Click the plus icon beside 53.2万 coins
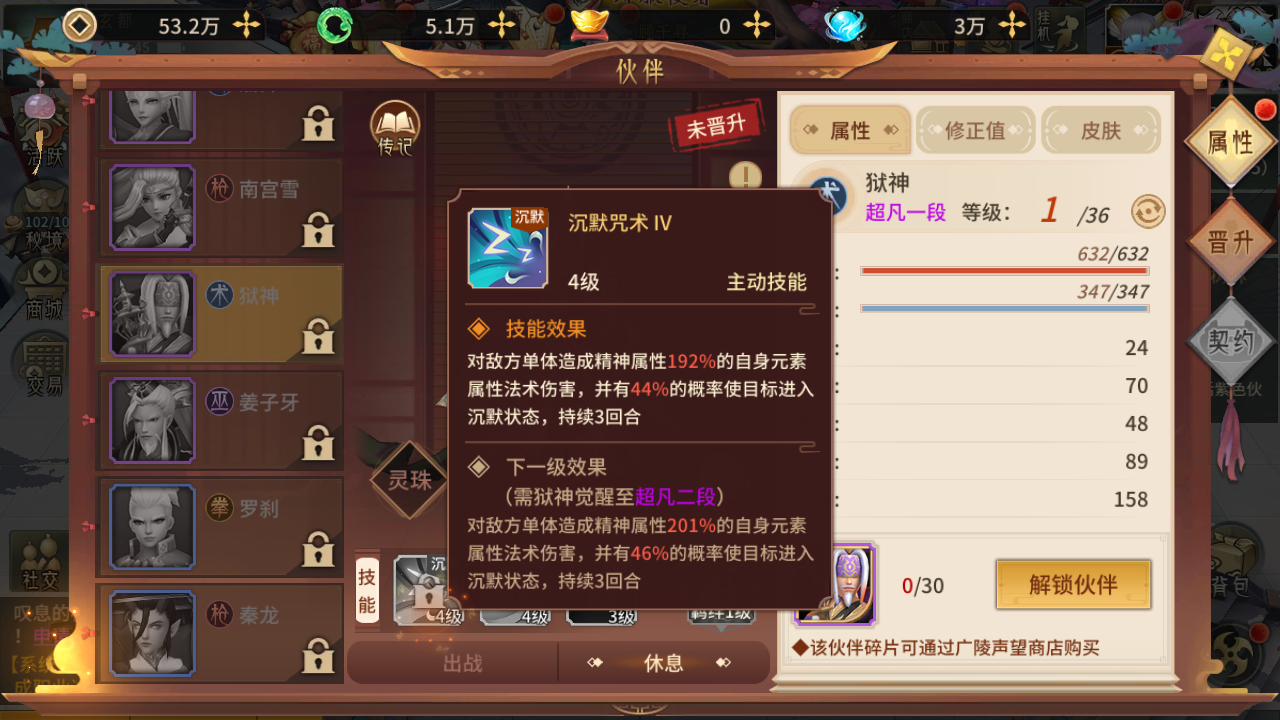This screenshot has width=1280, height=720. point(246,25)
